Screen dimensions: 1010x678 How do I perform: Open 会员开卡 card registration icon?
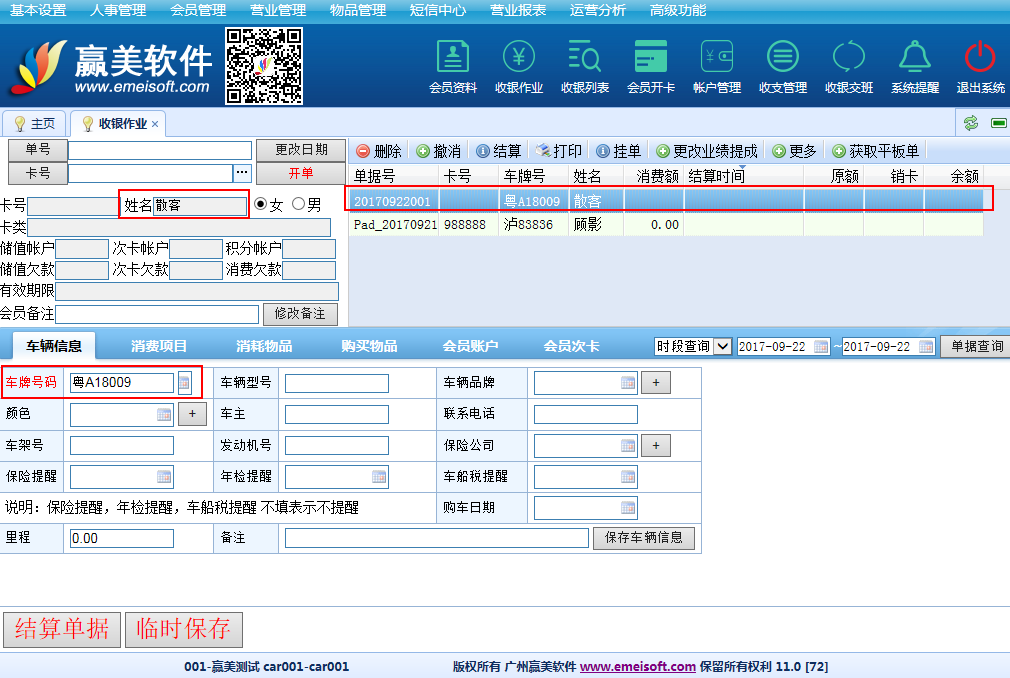[651, 65]
